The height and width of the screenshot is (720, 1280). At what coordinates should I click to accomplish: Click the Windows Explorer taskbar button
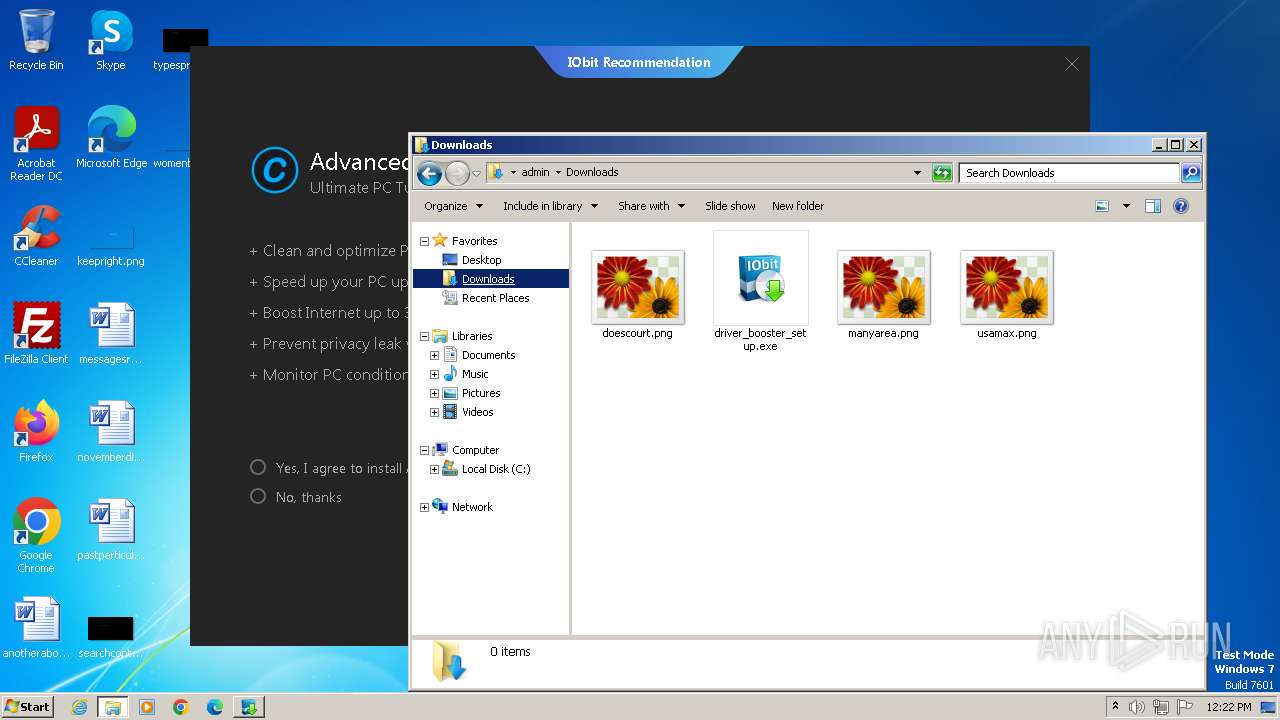pyautogui.click(x=113, y=707)
